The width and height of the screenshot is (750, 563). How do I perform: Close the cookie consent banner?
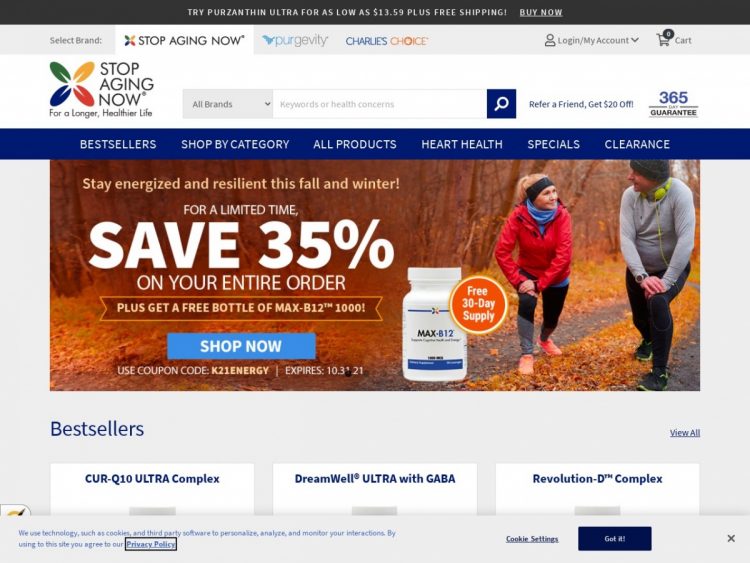(x=730, y=539)
